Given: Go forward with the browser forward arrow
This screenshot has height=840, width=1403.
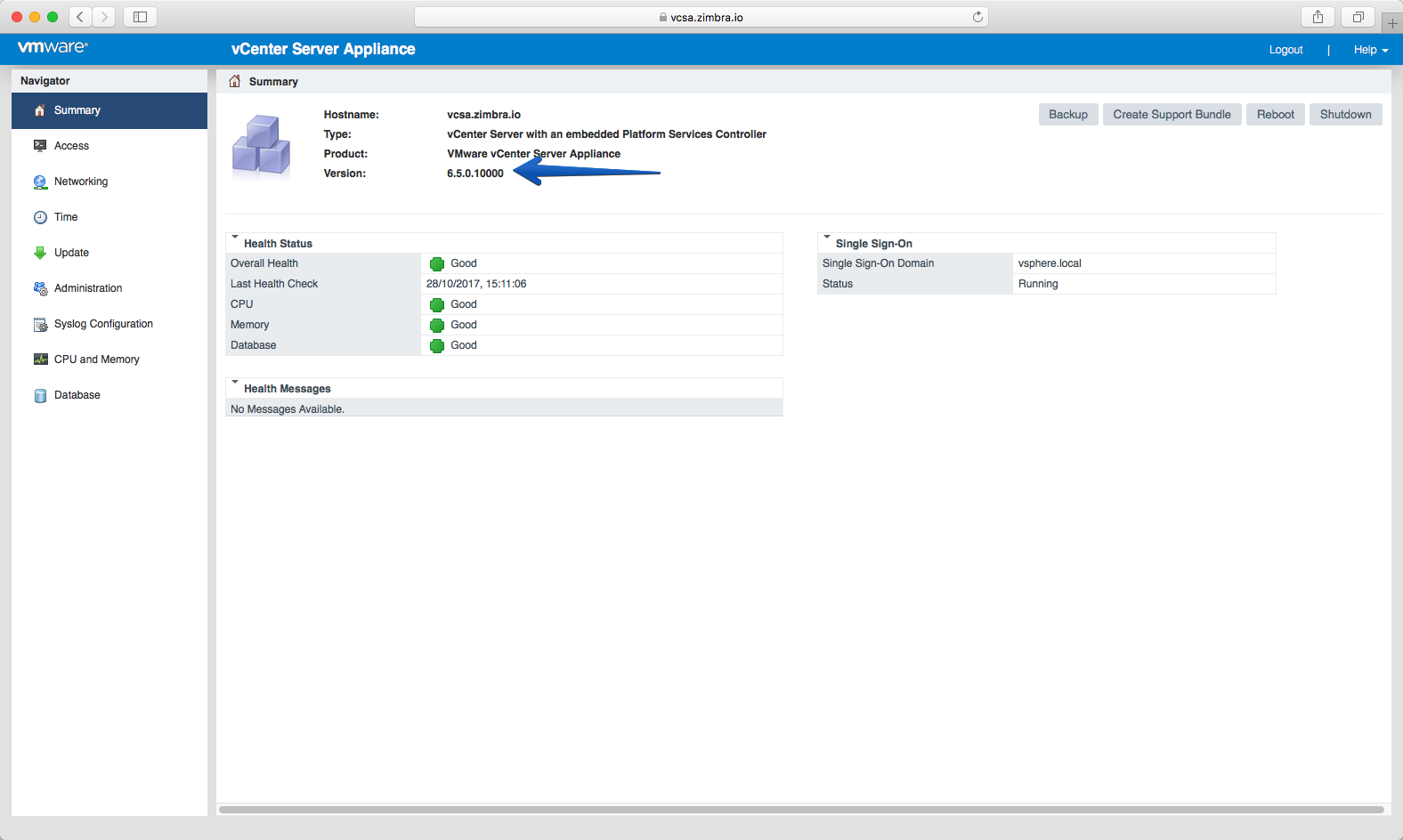Looking at the screenshot, I should (x=104, y=17).
